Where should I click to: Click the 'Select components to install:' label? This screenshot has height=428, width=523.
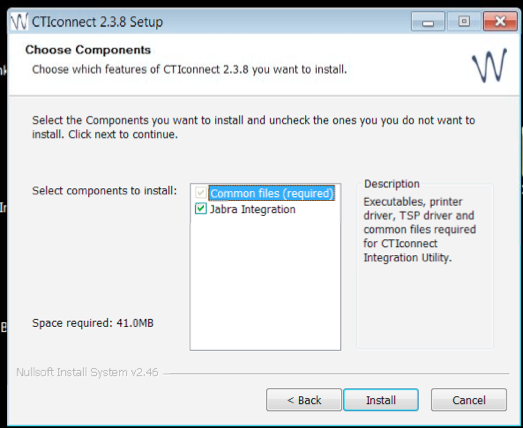(104, 190)
